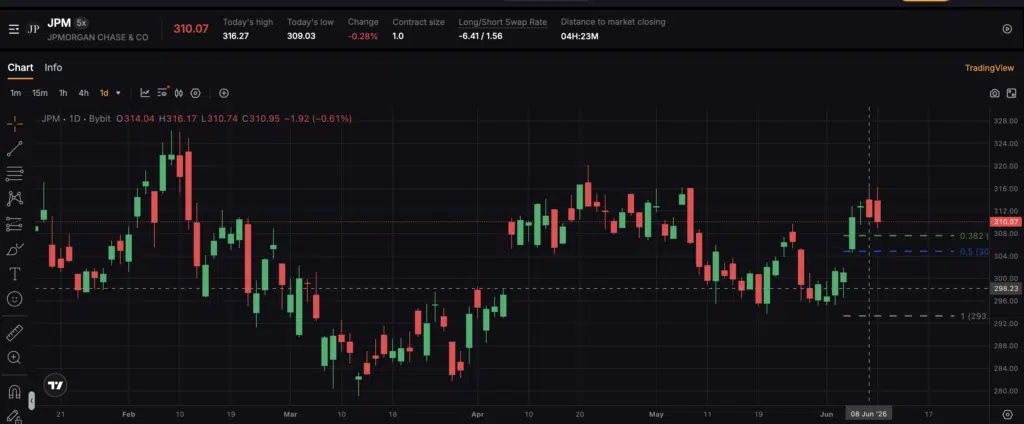The width and height of the screenshot is (1024, 424).
Task: Select the forecasting and measurement tool
Action: [14, 224]
